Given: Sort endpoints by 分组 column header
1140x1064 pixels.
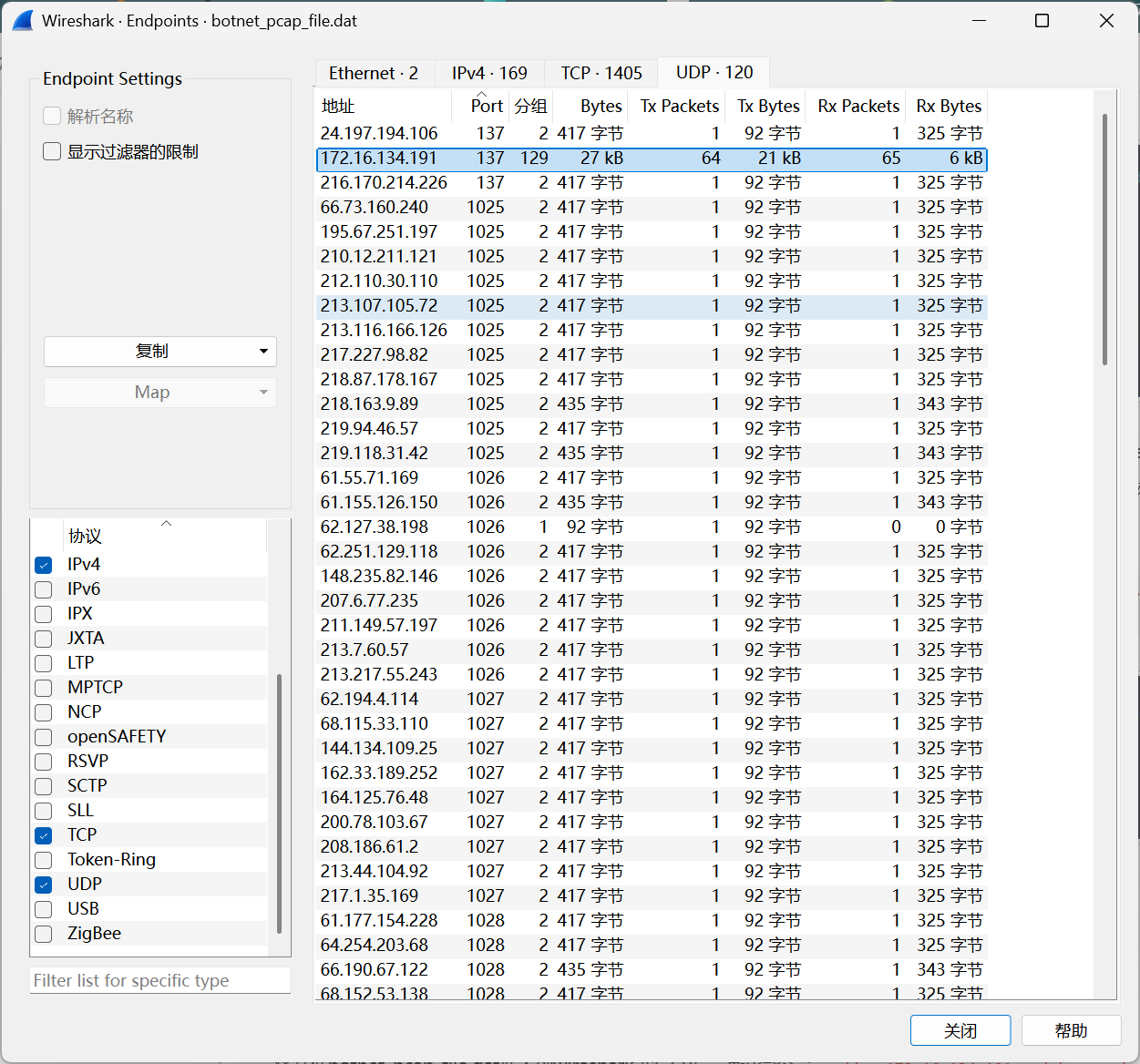Looking at the screenshot, I should (531, 106).
